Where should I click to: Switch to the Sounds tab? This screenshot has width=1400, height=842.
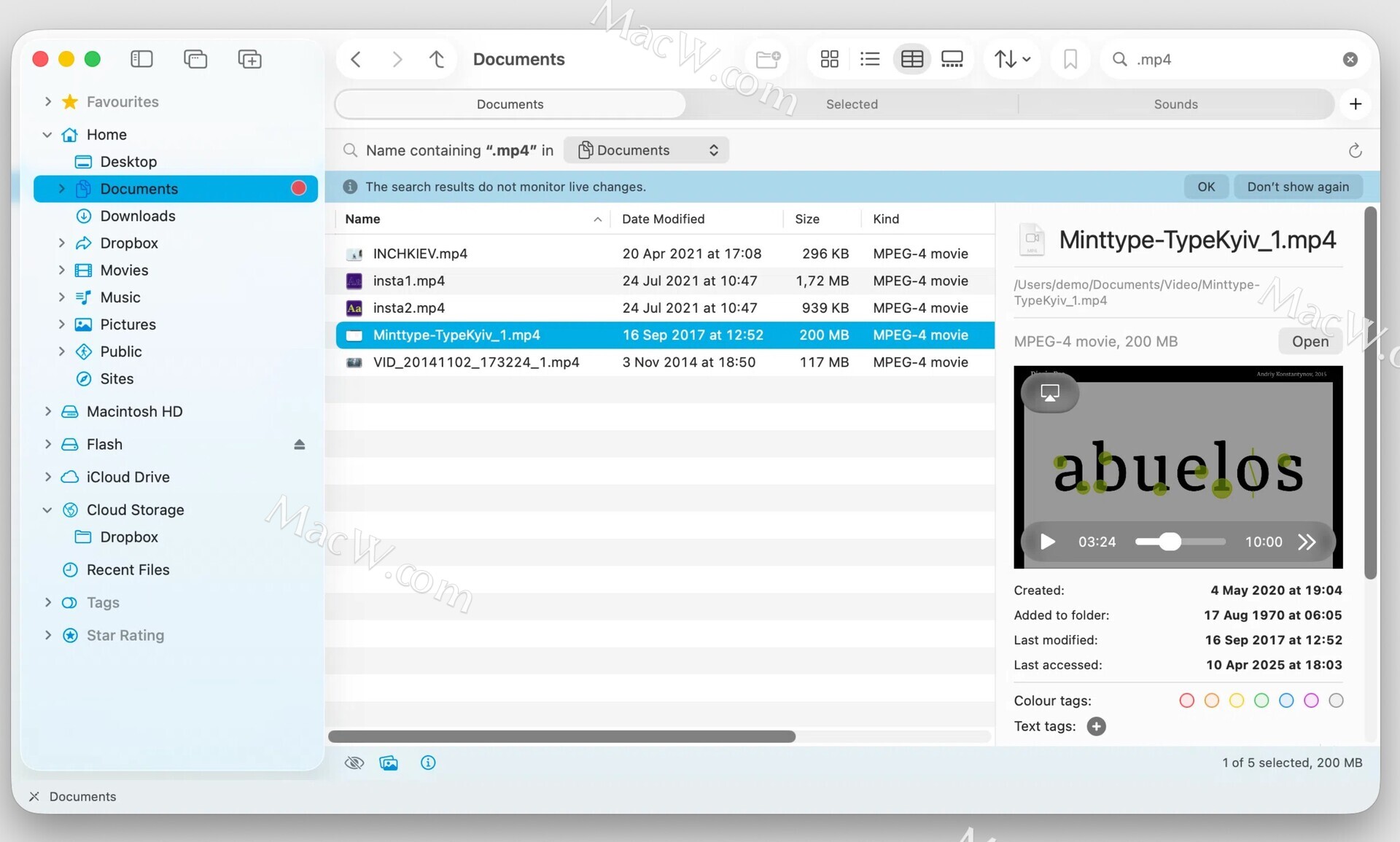click(1175, 104)
